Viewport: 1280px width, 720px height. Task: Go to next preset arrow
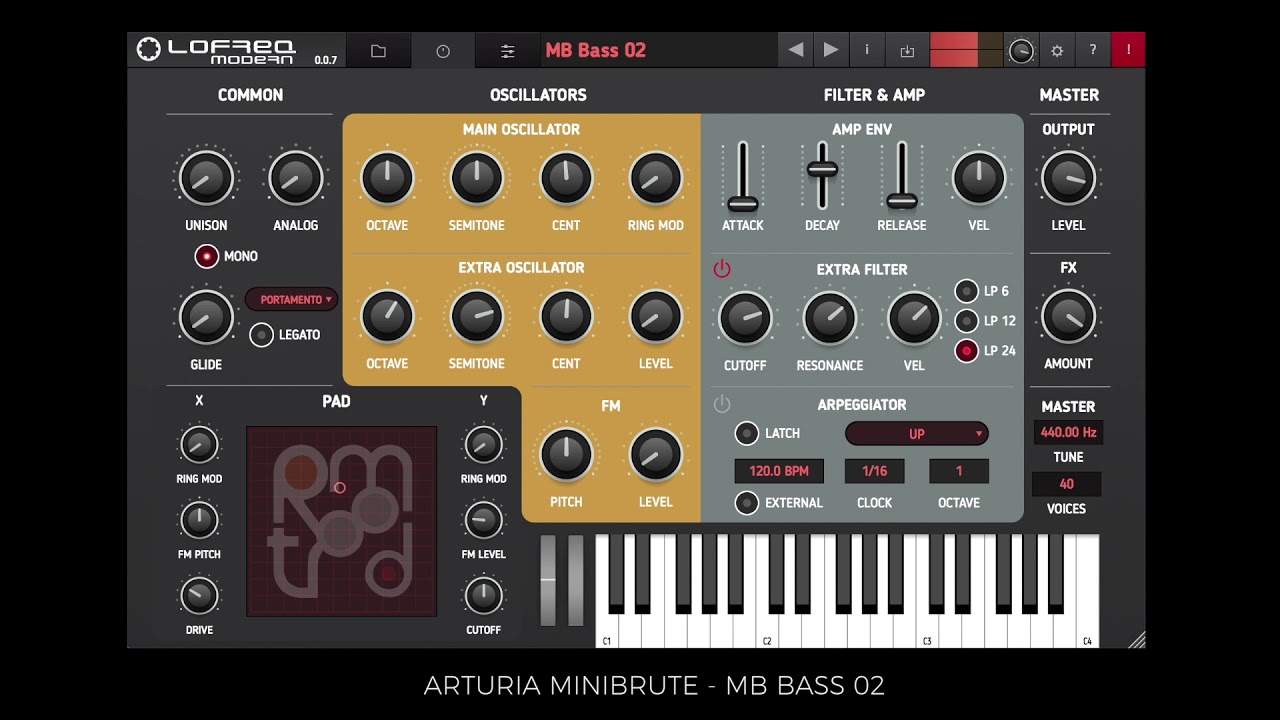click(x=831, y=50)
